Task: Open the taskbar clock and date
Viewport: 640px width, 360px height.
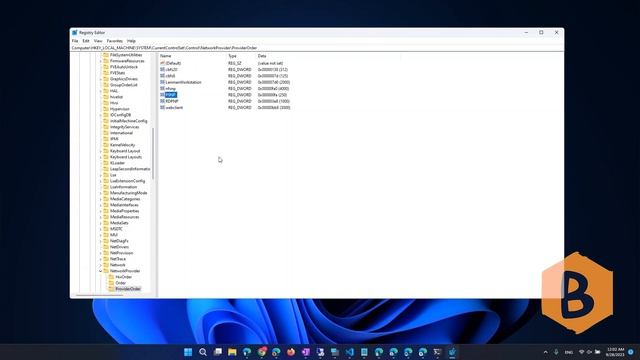Action: (x=616, y=352)
